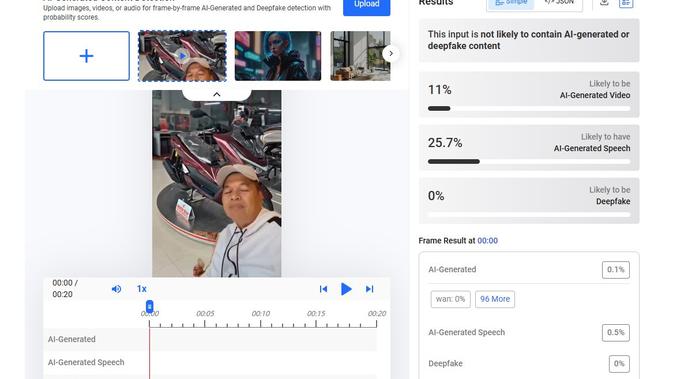Download the results with the download icon

pyautogui.click(x=604, y=3)
